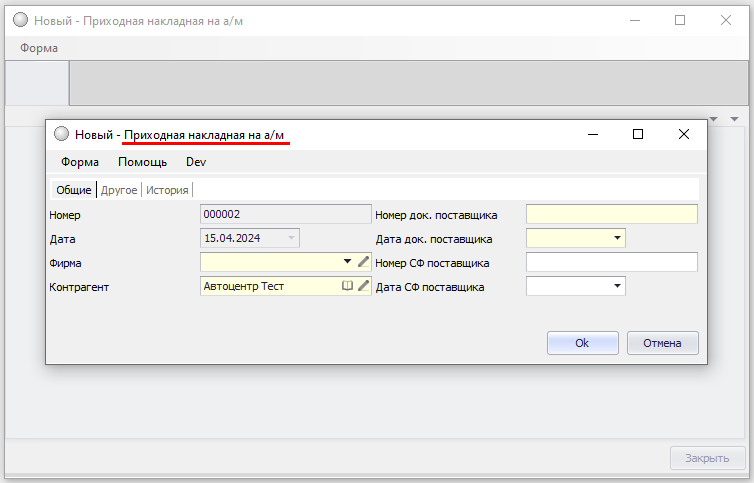Close the dialog with the X icon
The image size is (754, 483).
pyautogui.click(x=684, y=134)
